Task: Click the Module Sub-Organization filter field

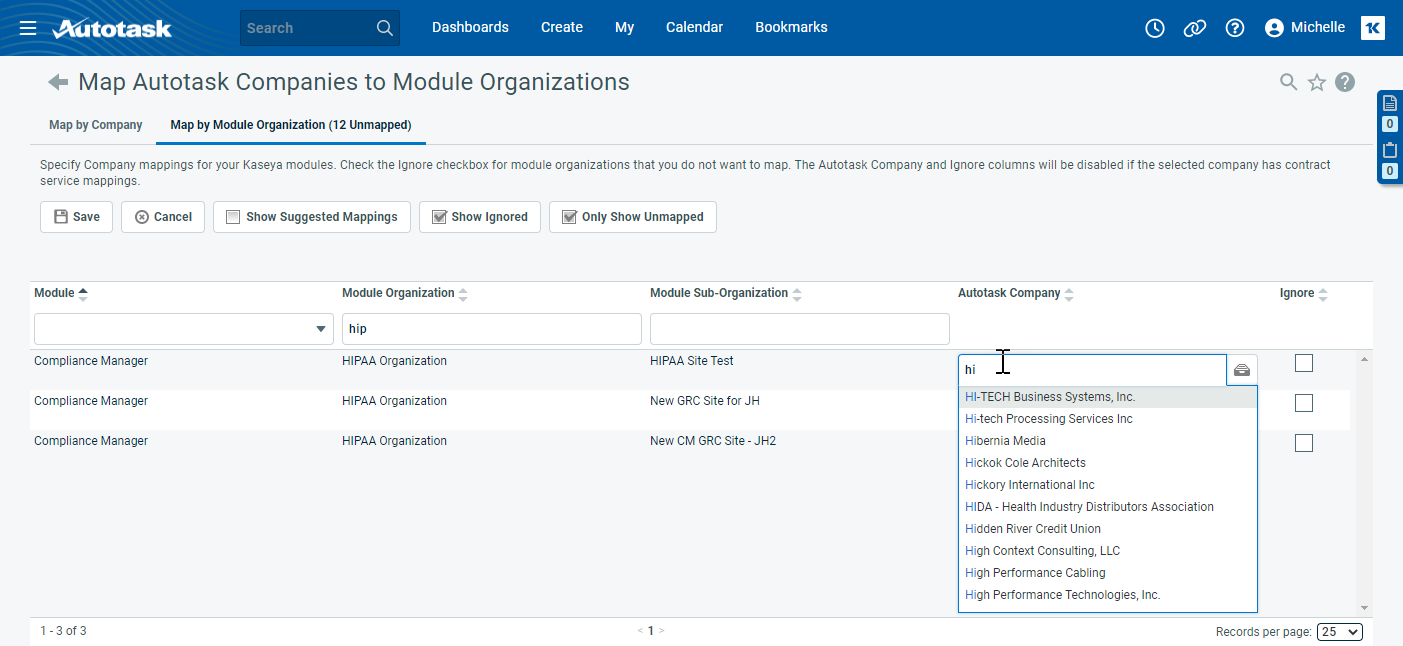Action: click(x=800, y=329)
